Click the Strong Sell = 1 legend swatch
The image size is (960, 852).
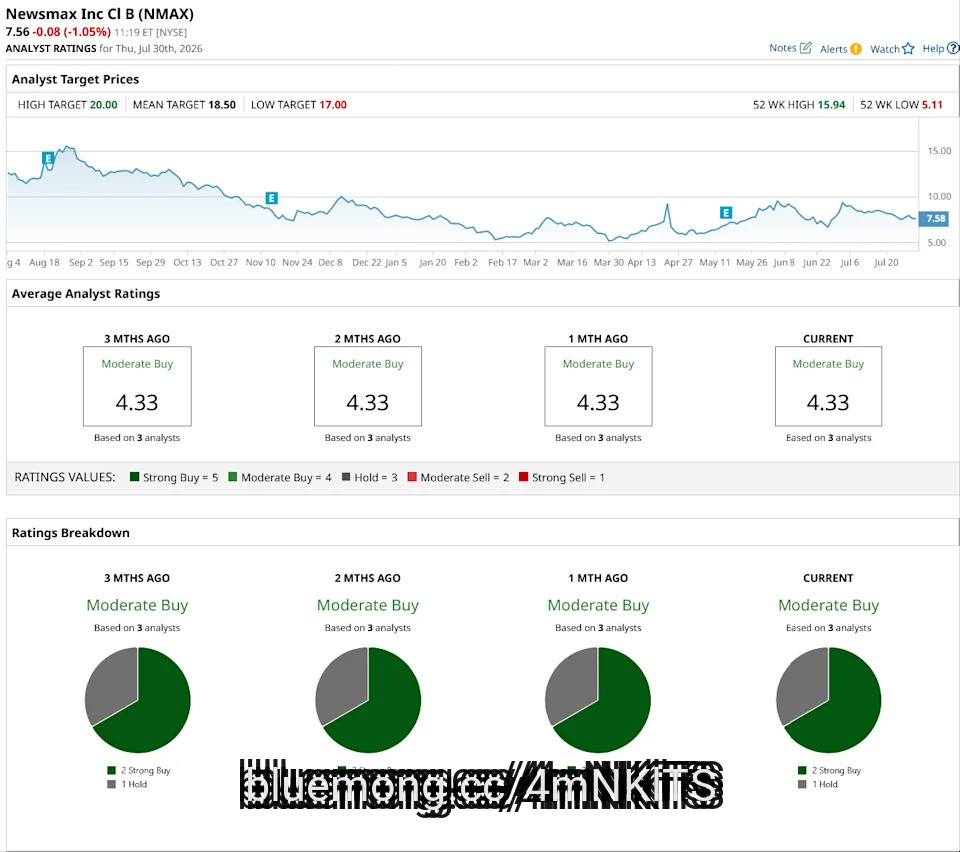(523, 477)
